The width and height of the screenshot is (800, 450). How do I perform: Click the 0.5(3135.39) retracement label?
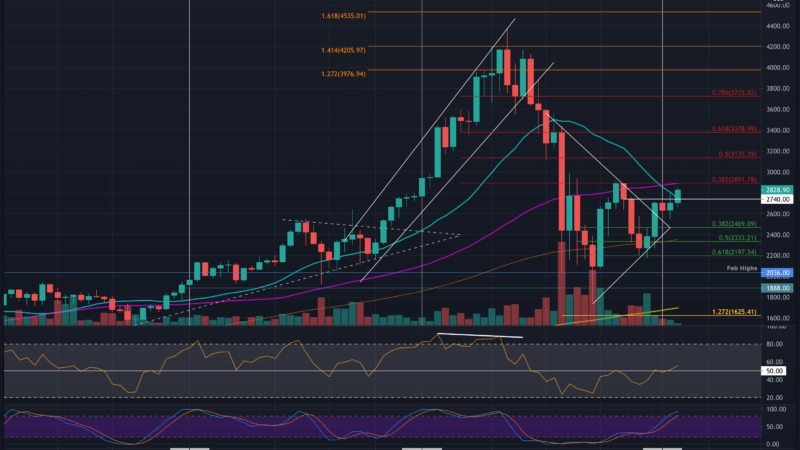pyautogui.click(x=738, y=154)
